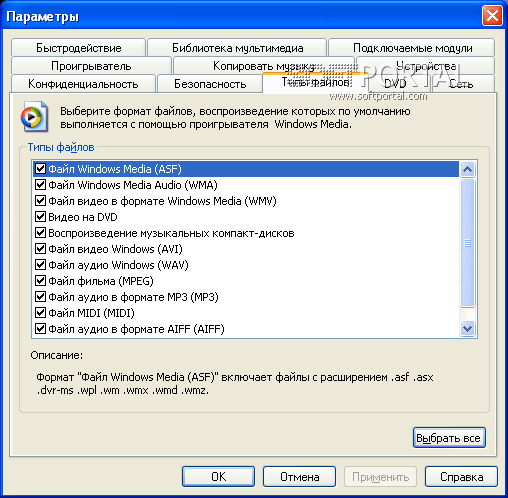Uncheck Файл Windows Media (ASF) checkbox
The height and width of the screenshot is (498, 508).
40,169
